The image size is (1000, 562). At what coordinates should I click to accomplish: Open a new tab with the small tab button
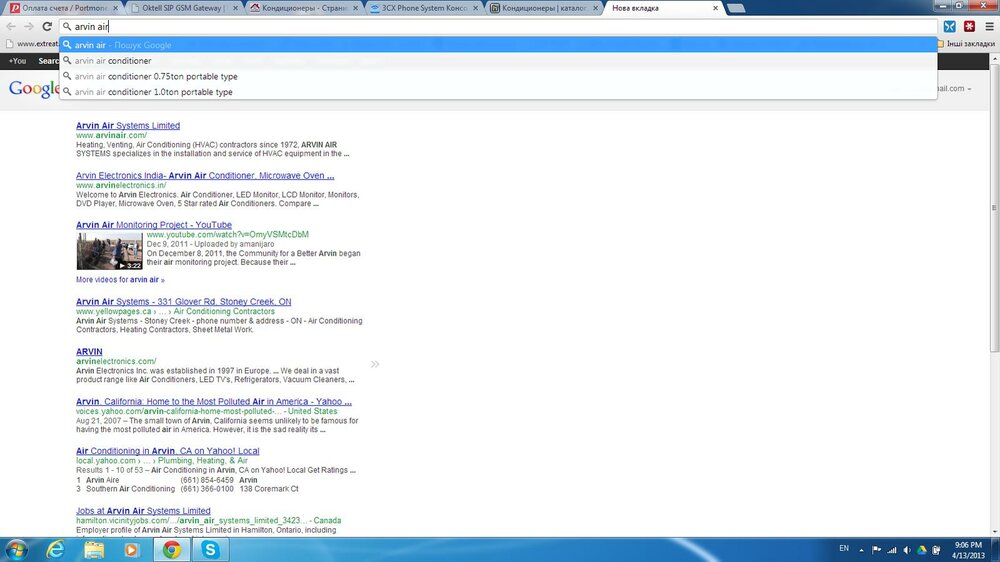pyautogui.click(x=736, y=8)
